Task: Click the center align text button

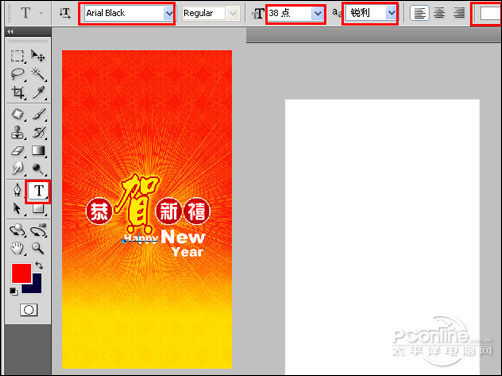Action: [439, 13]
